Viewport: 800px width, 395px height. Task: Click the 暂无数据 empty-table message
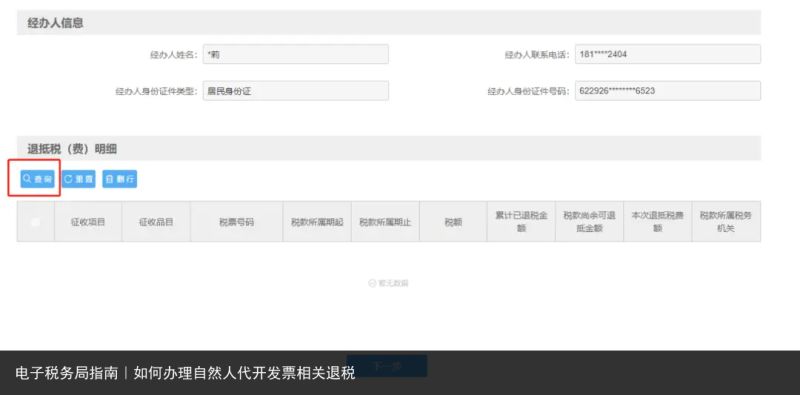tap(388, 283)
